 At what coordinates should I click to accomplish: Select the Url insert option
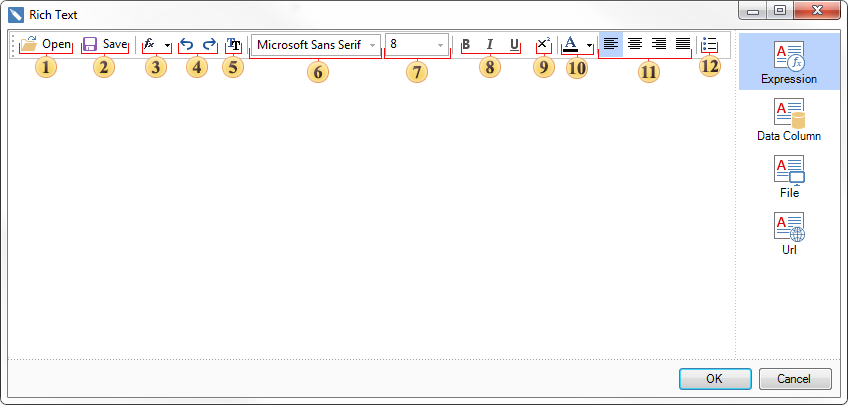789,233
